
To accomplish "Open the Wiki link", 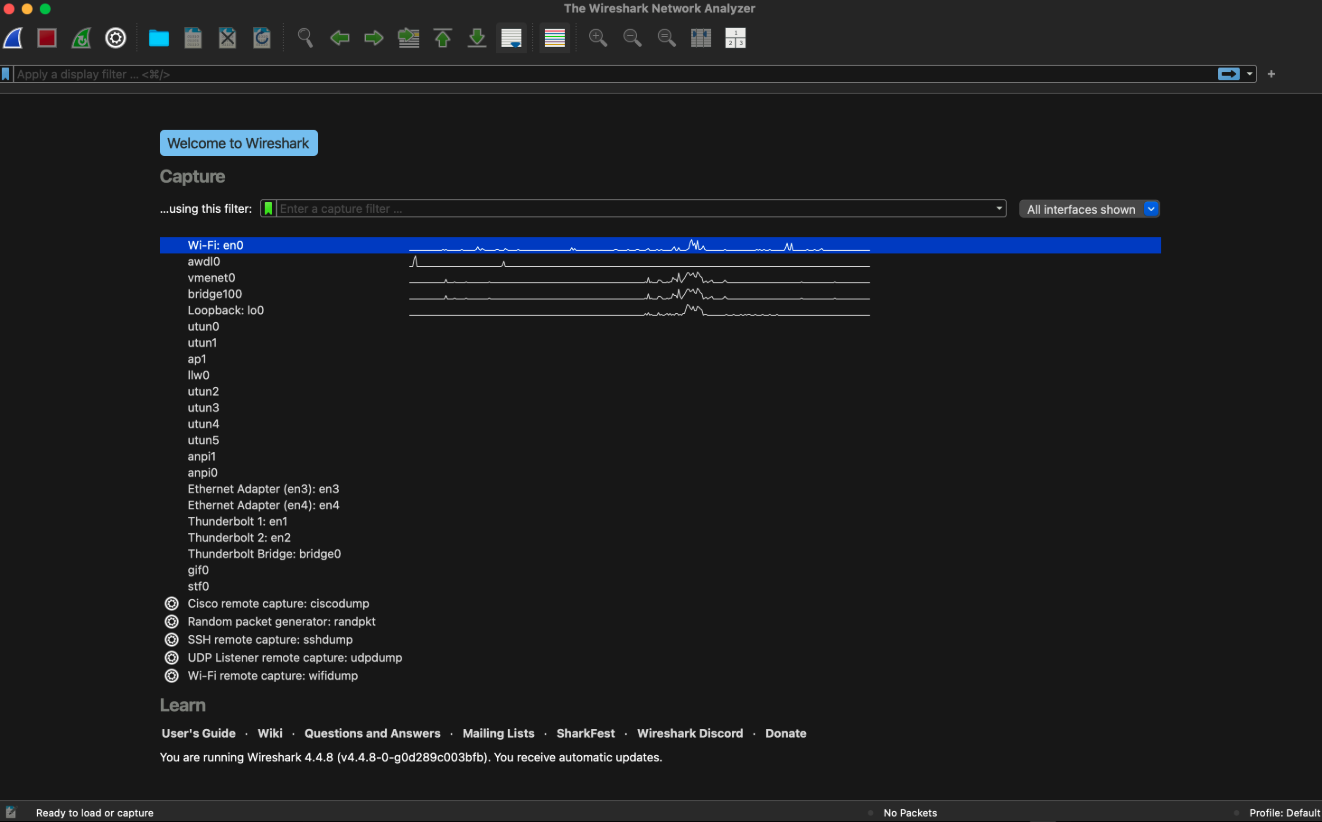I will click(x=270, y=733).
